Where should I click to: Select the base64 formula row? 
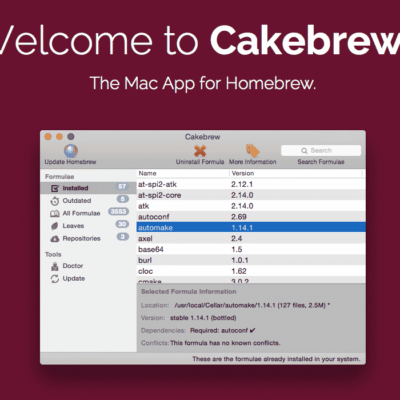(251, 249)
